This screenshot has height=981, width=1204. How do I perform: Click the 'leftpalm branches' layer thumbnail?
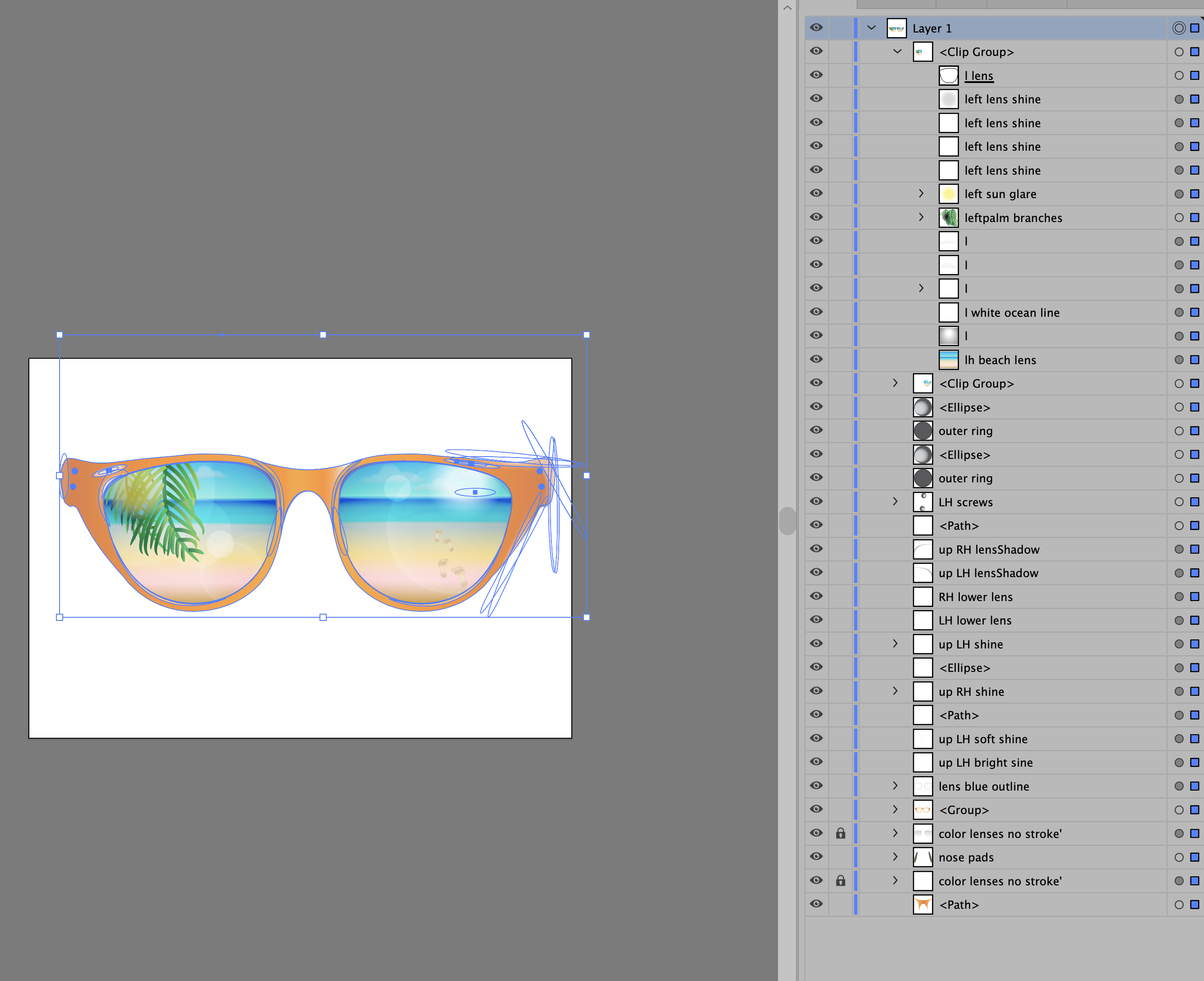[x=949, y=217]
